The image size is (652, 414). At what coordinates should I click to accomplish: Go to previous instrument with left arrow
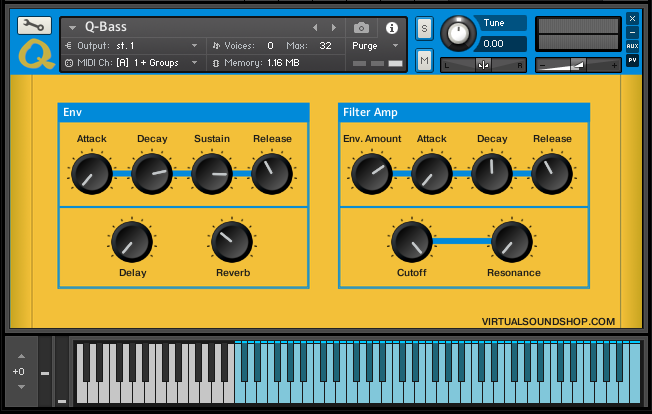click(x=317, y=27)
